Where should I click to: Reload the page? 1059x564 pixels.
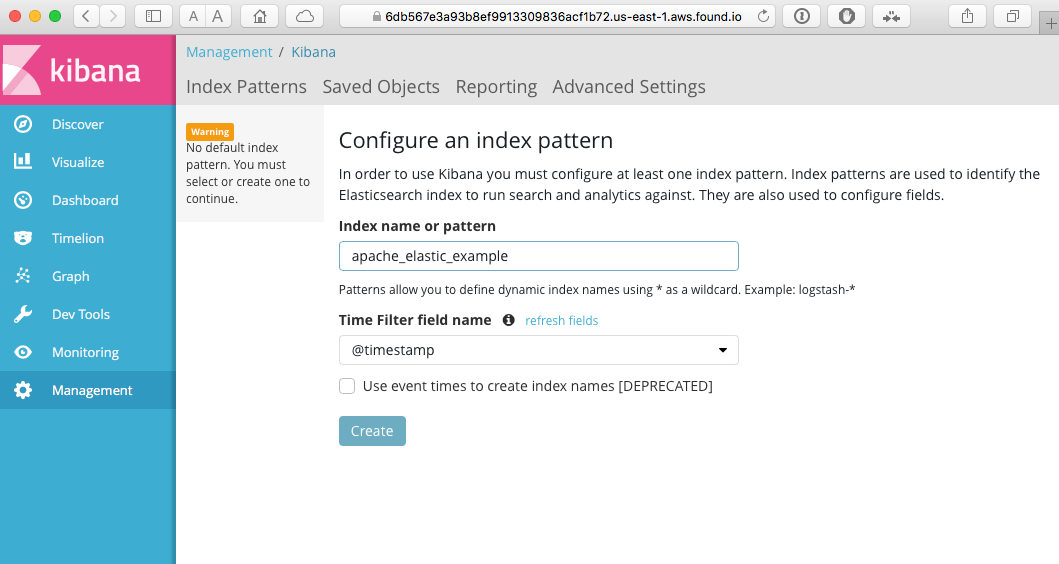coord(763,16)
